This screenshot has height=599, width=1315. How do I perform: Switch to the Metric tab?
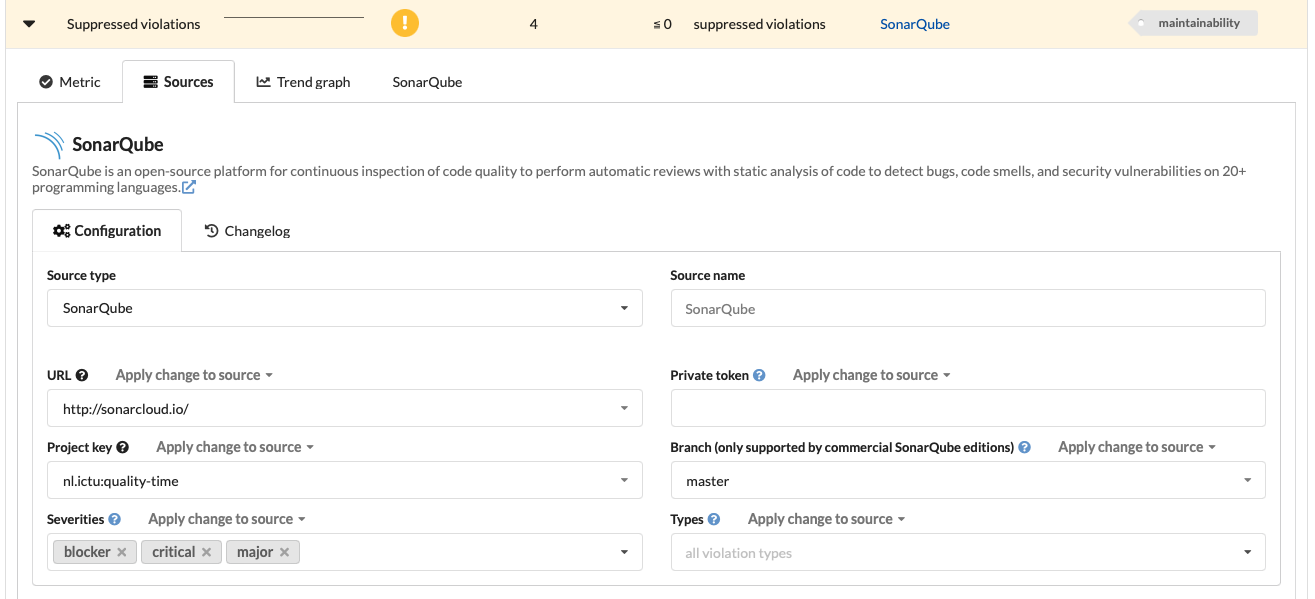(x=70, y=82)
